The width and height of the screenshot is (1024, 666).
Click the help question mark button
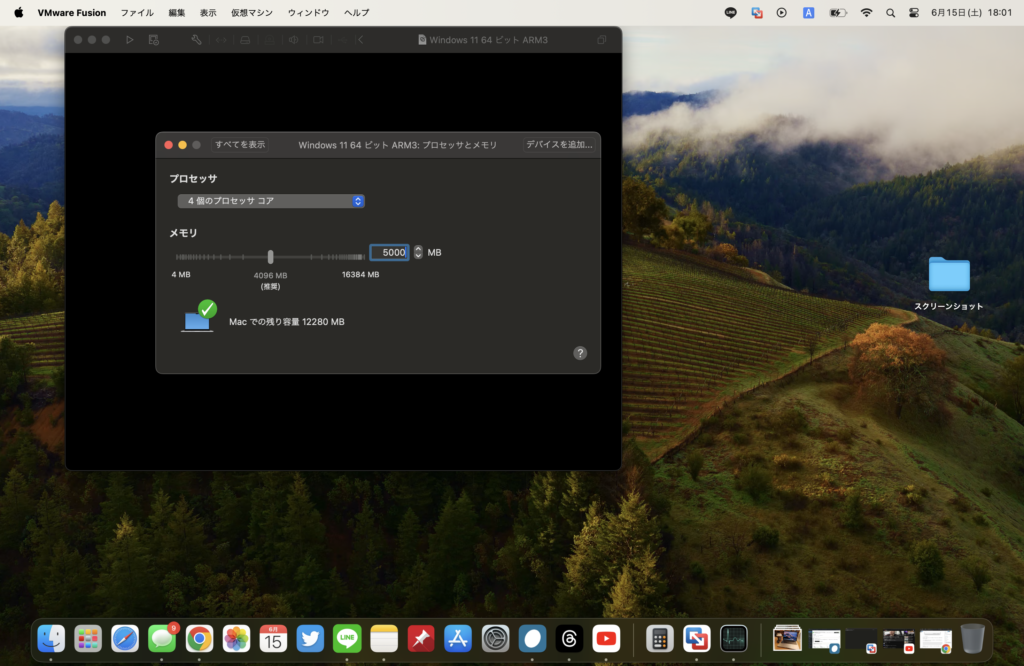click(x=580, y=353)
